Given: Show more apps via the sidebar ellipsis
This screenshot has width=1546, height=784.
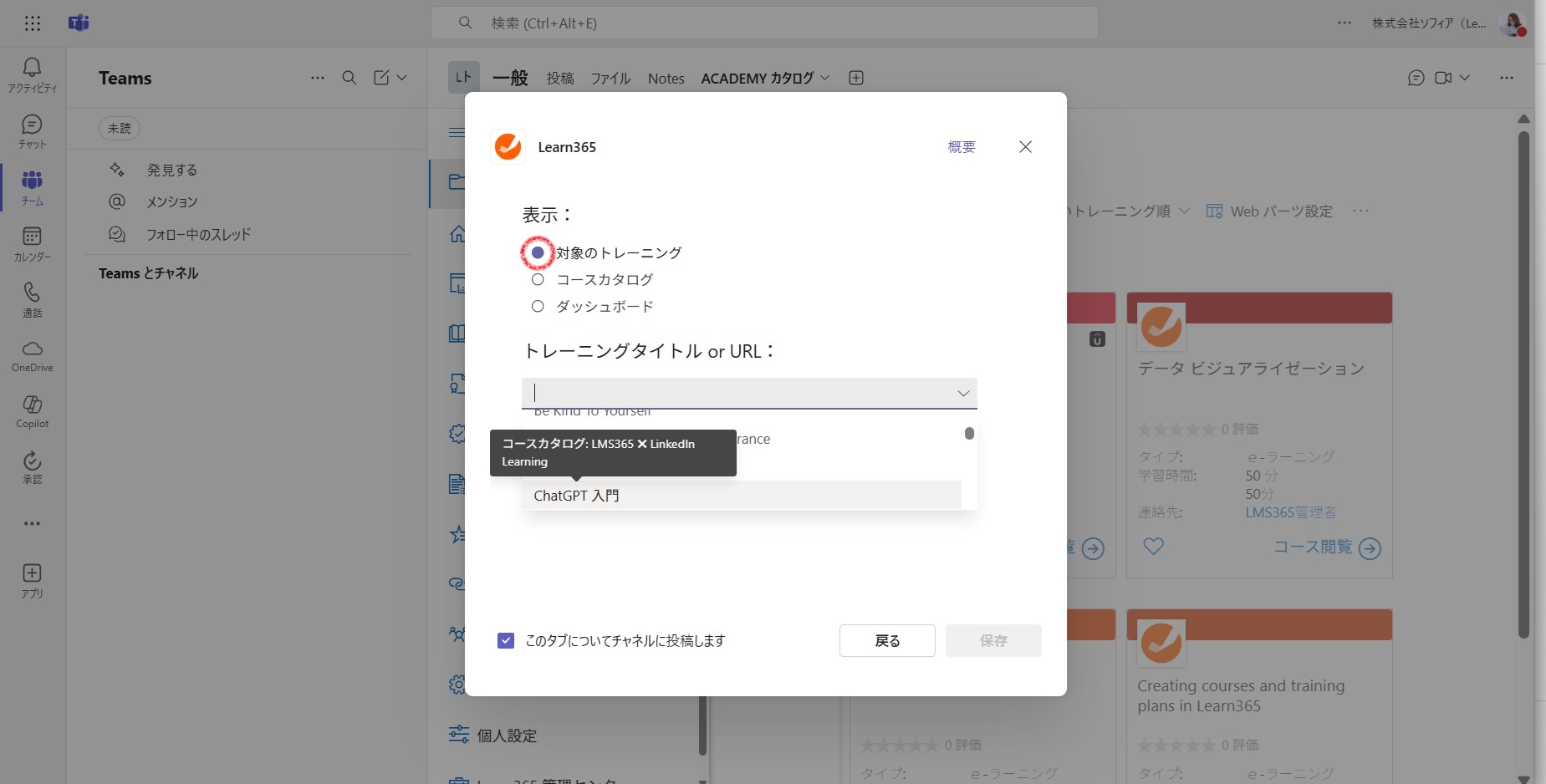Looking at the screenshot, I should (32, 523).
